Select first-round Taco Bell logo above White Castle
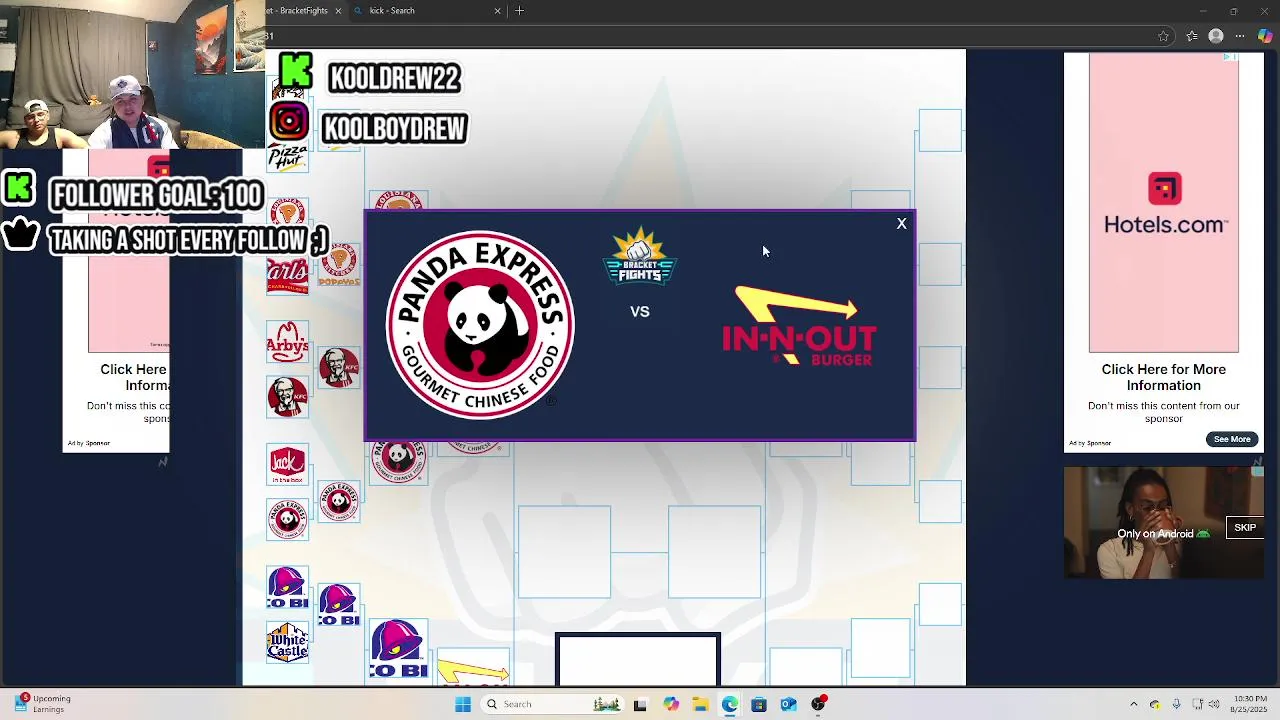The width and height of the screenshot is (1280, 720). click(x=287, y=587)
